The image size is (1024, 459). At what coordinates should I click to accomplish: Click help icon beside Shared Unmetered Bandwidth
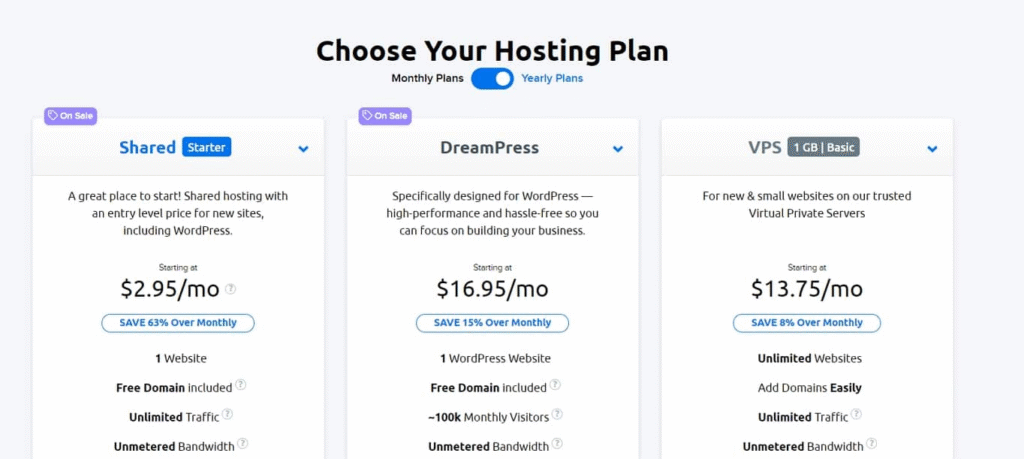point(243,444)
